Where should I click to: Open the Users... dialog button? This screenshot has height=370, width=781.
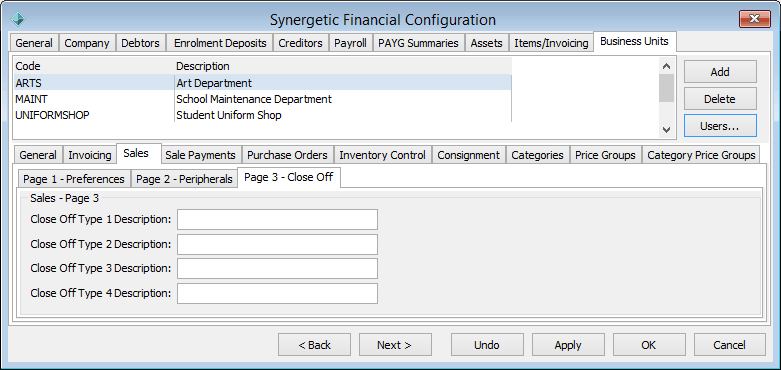coord(720,126)
